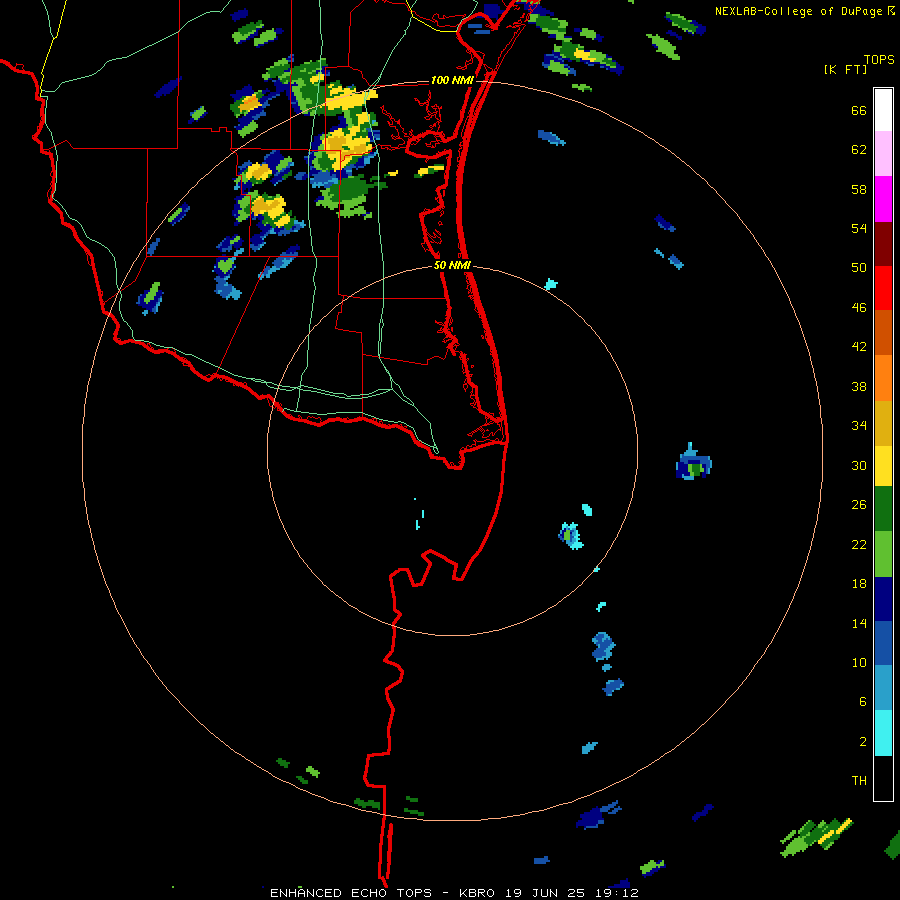The height and width of the screenshot is (900, 900).
Task: Pick the black TH swatch at legend bottom
Action: point(883,778)
